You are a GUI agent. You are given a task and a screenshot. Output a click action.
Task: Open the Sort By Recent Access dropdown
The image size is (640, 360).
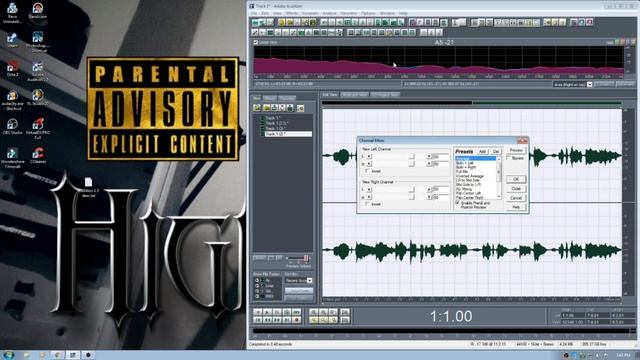pyautogui.click(x=309, y=280)
